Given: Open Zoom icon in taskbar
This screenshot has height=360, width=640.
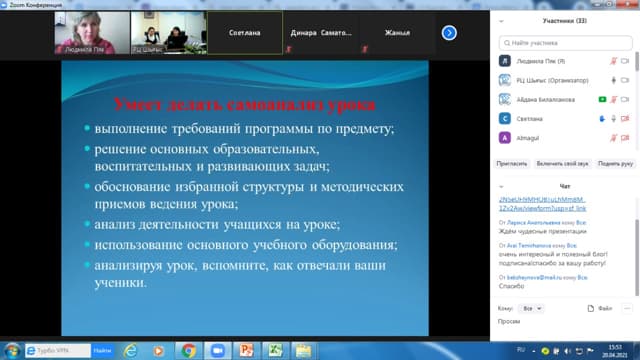Looking at the screenshot, I should point(218,351).
